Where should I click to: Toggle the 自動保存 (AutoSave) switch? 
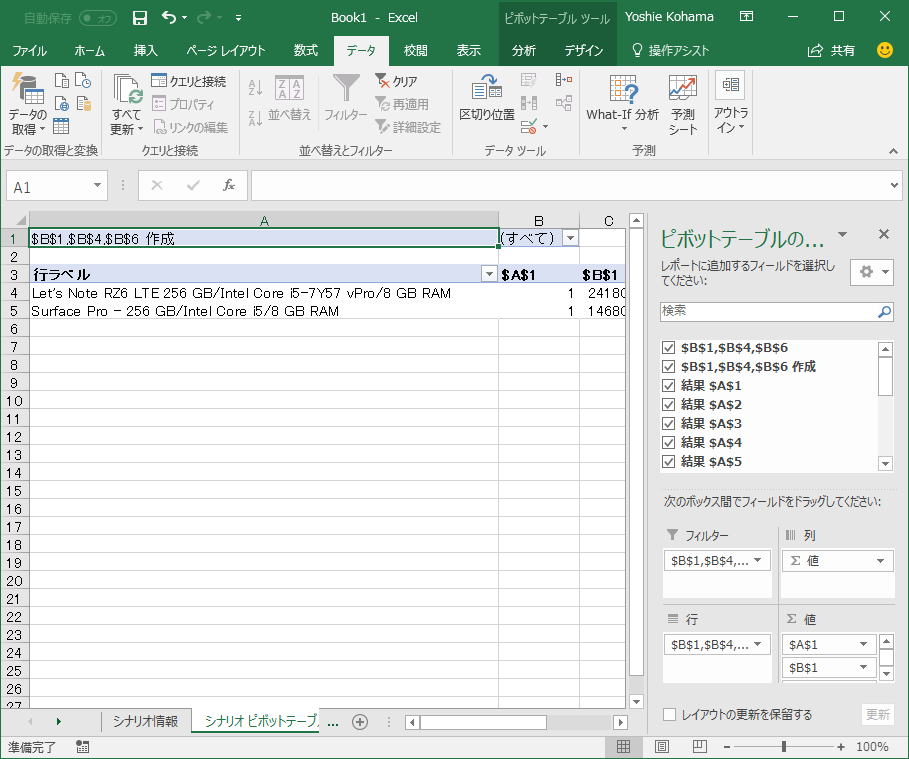tap(97, 19)
